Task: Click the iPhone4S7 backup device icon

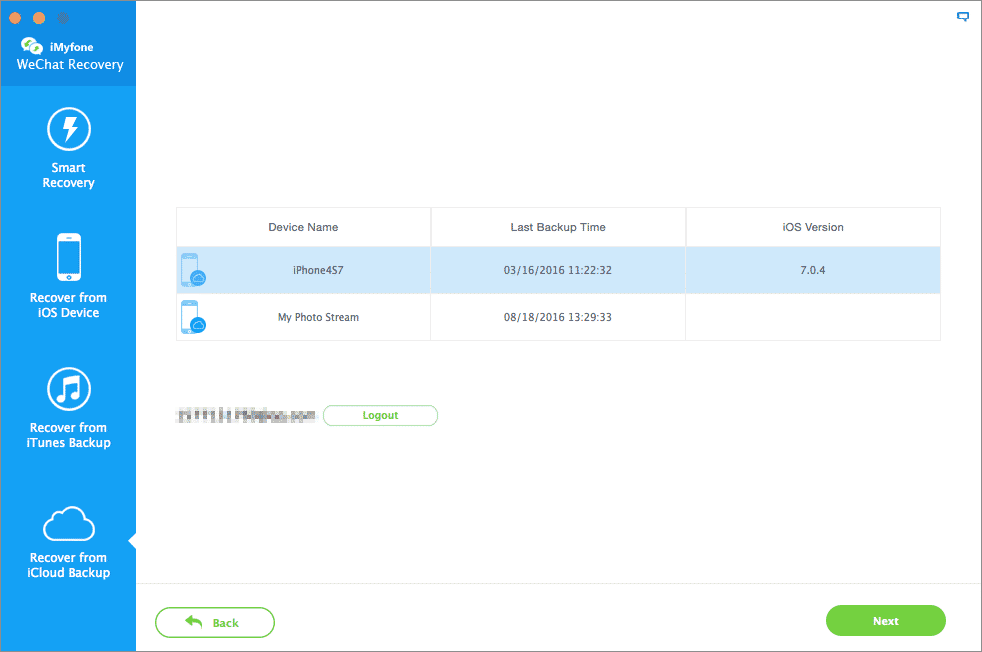Action: click(192, 271)
